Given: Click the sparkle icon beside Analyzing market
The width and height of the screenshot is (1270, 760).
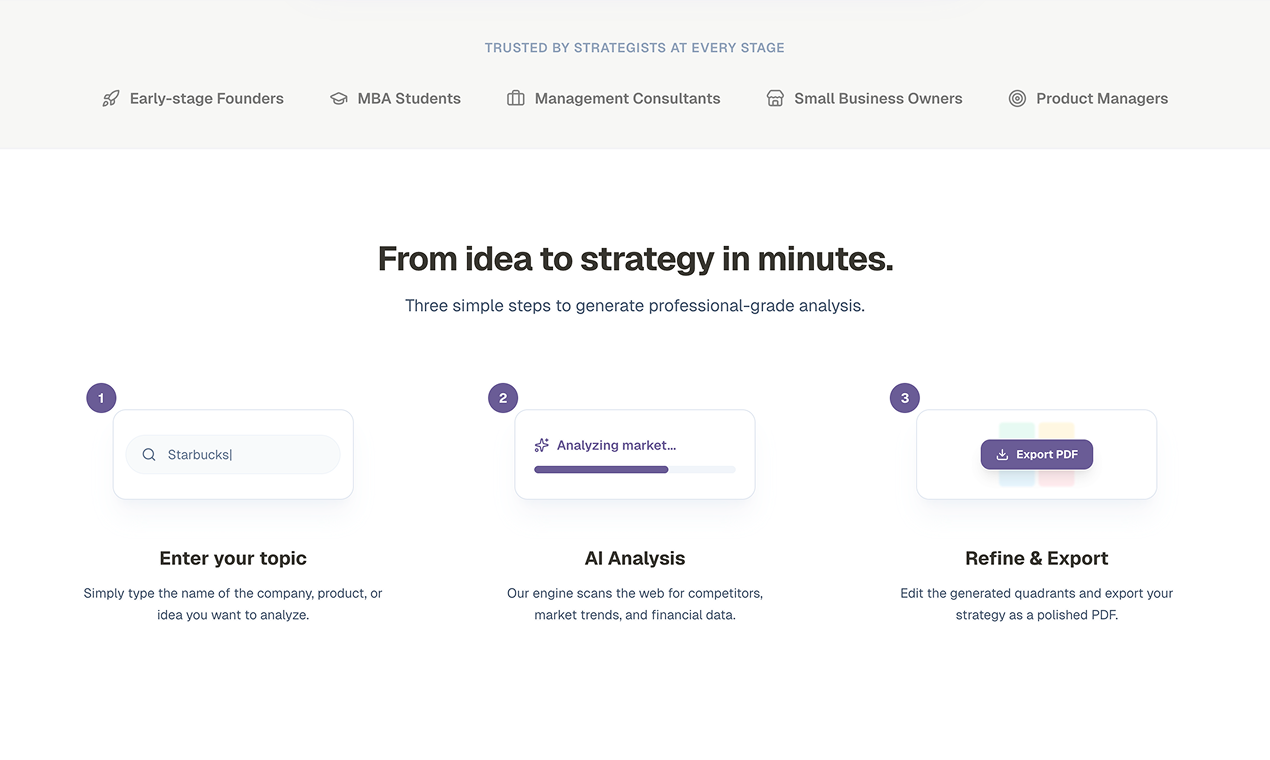Looking at the screenshot, I should (541, 445).
